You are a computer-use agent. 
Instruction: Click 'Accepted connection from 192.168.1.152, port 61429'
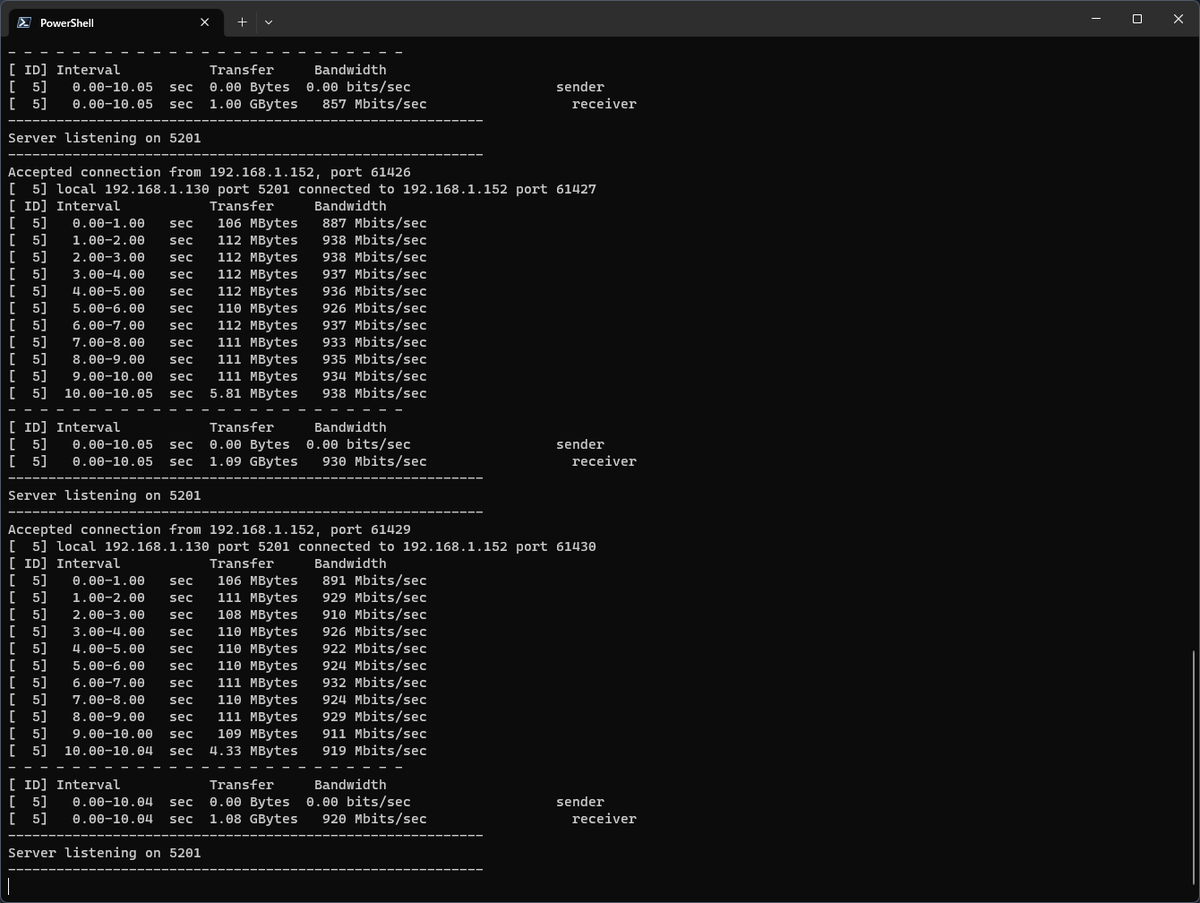(209, 529)
